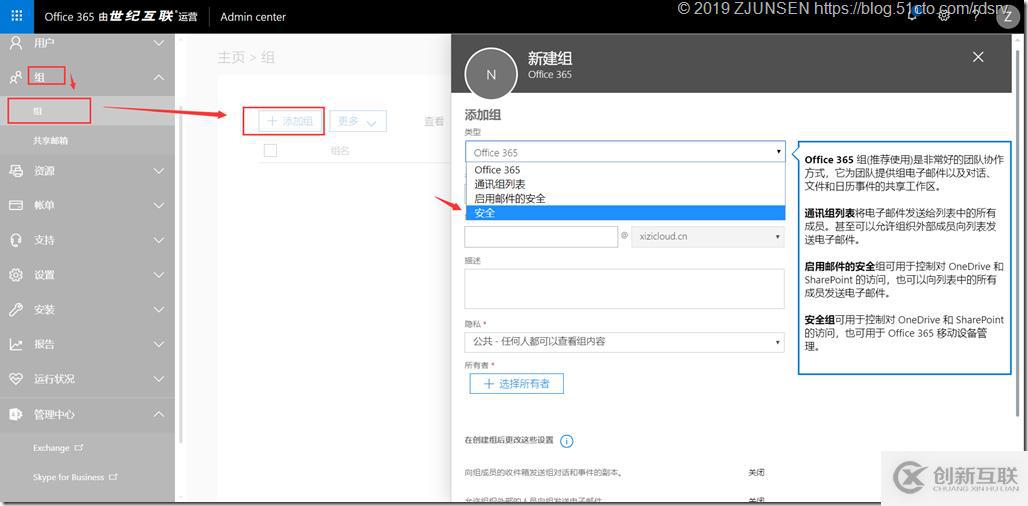Viewport: 1028px width, 506px height.
Task: Open Exchange admin center link
Action: point(58,448)
